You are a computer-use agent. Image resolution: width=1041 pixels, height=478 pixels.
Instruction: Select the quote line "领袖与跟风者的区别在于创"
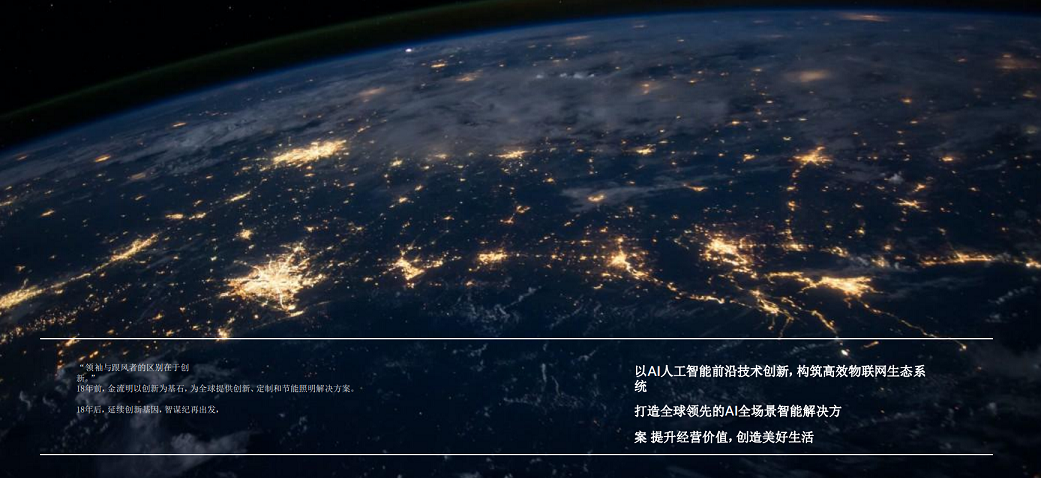pos(135,367)
